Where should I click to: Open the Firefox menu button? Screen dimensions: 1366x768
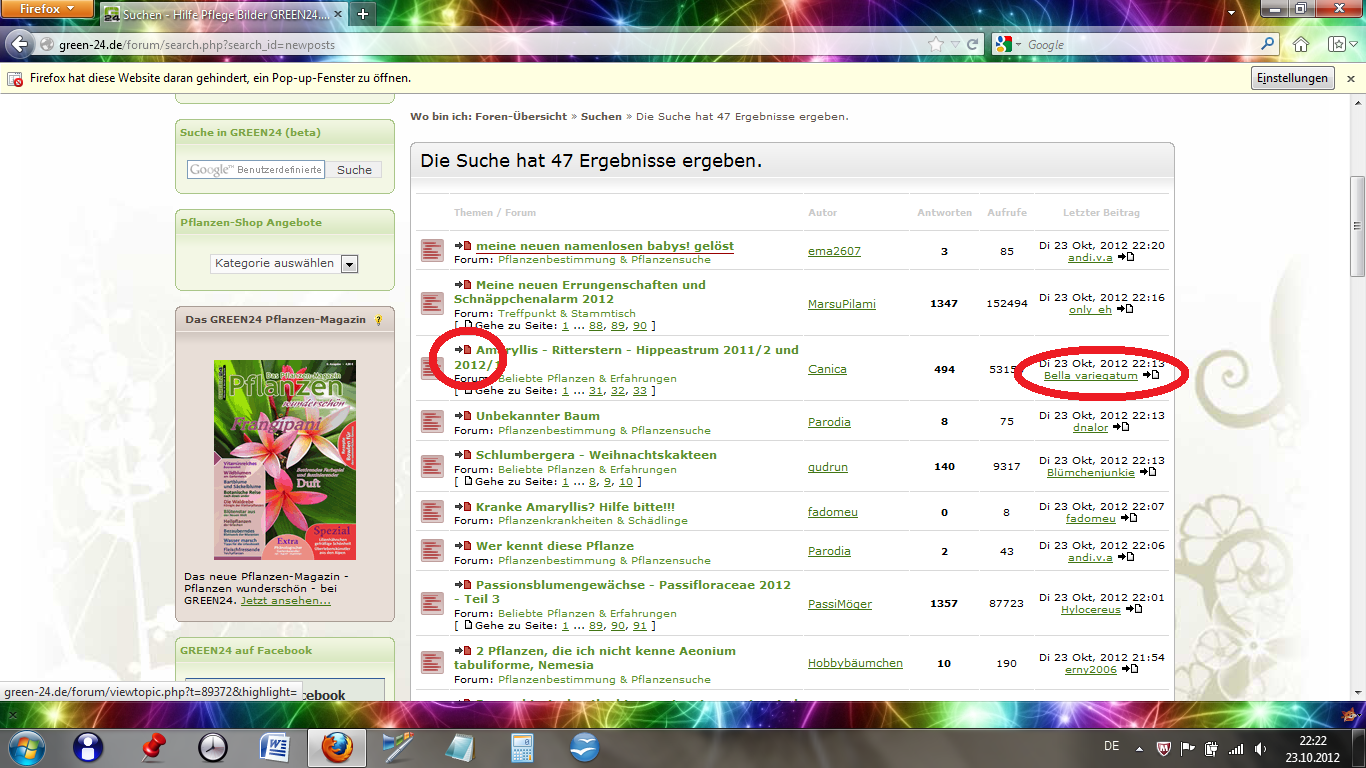[47, 9]
